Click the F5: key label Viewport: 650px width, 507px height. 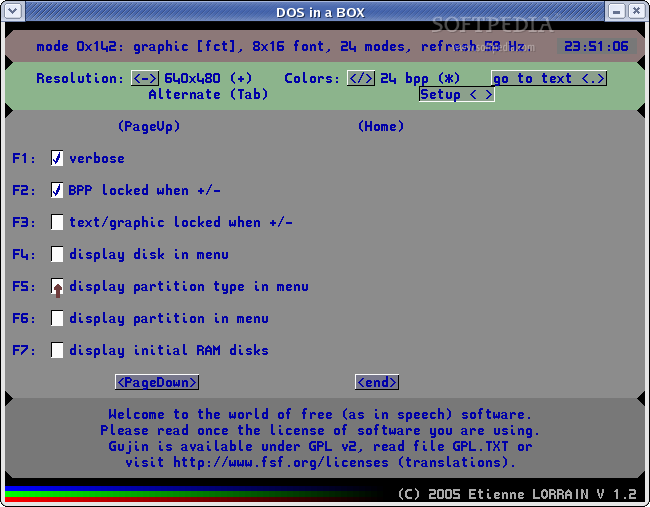point(24,286)
